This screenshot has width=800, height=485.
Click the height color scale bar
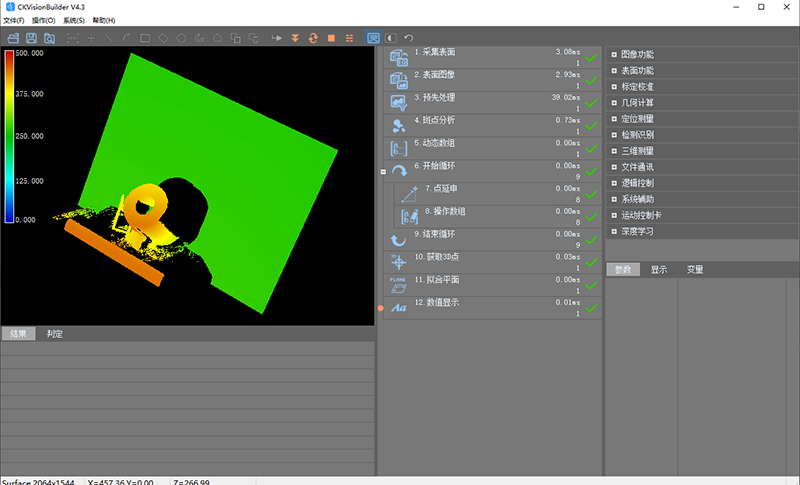point(9,135)
